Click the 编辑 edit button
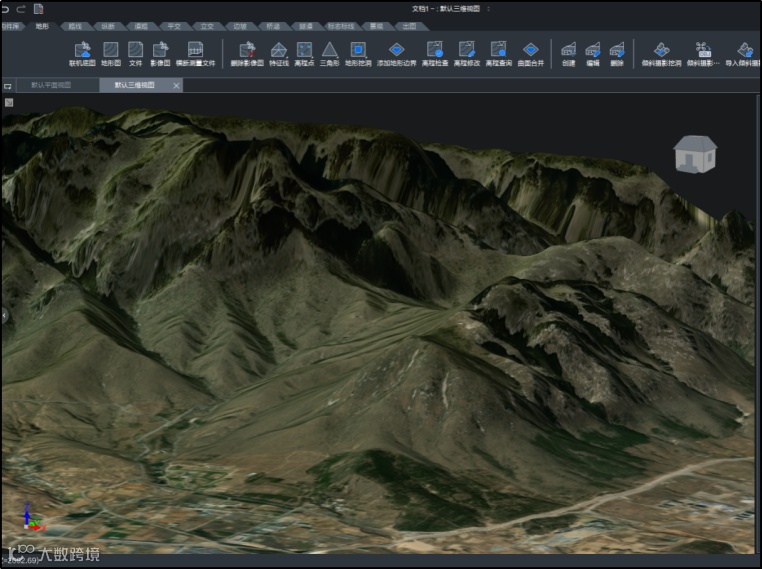The image size is (762, 569). click(x=593, y=50)
